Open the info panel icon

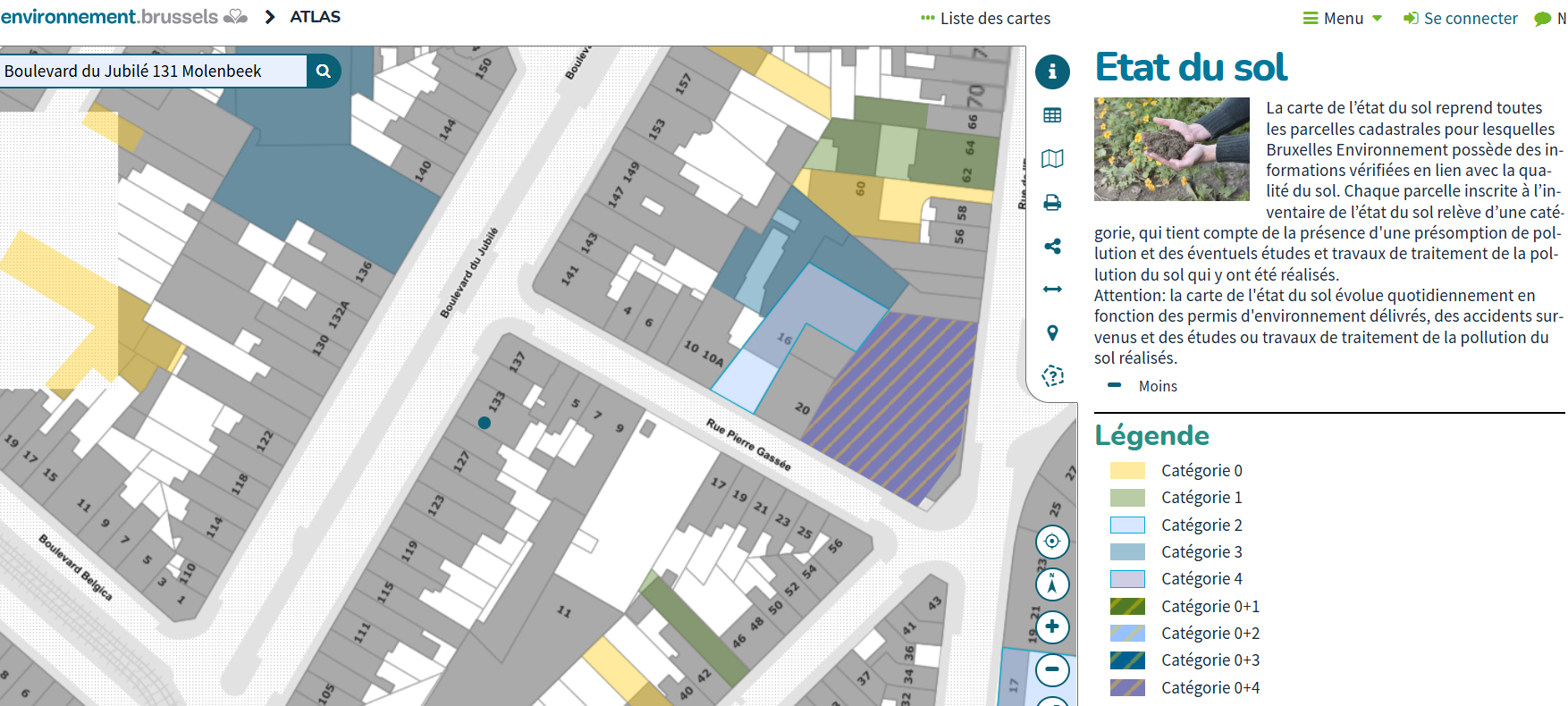coord(1052,71)
